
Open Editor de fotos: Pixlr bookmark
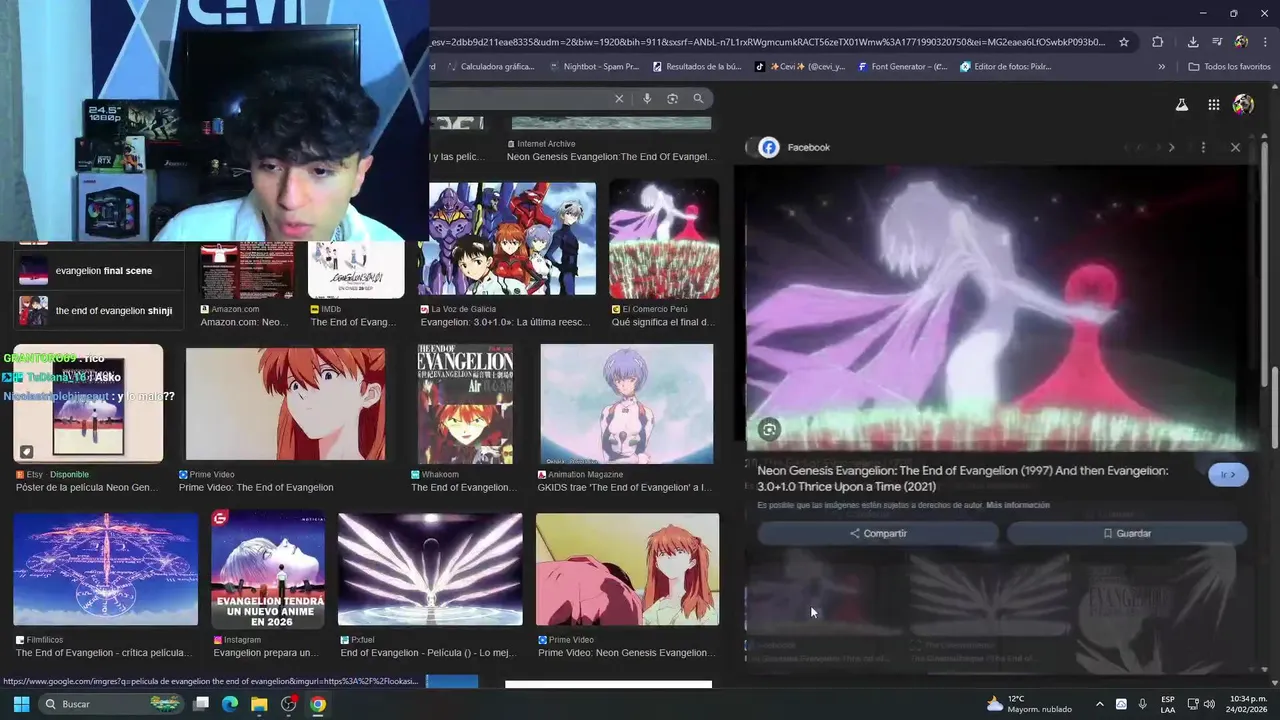point(1006,67)
